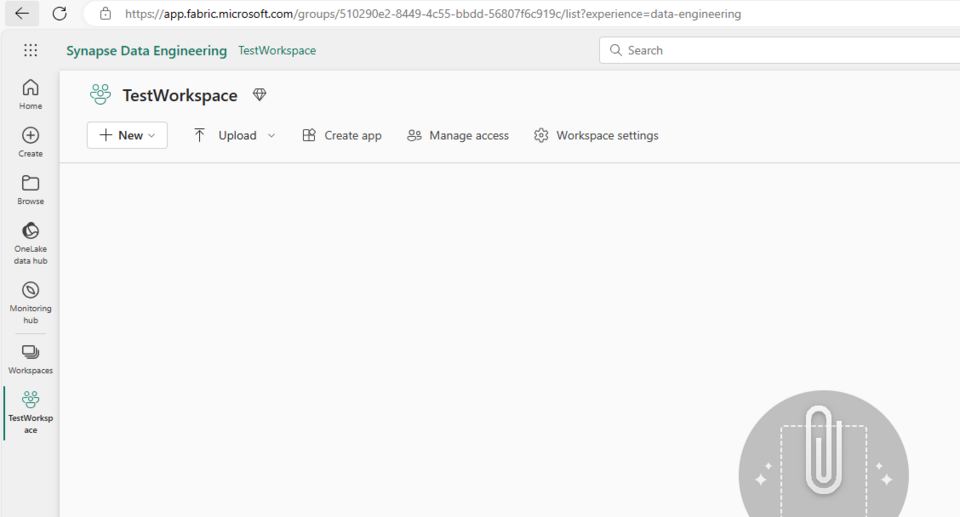
Task: Open the app launcher waffle grid
Action: 30,50
